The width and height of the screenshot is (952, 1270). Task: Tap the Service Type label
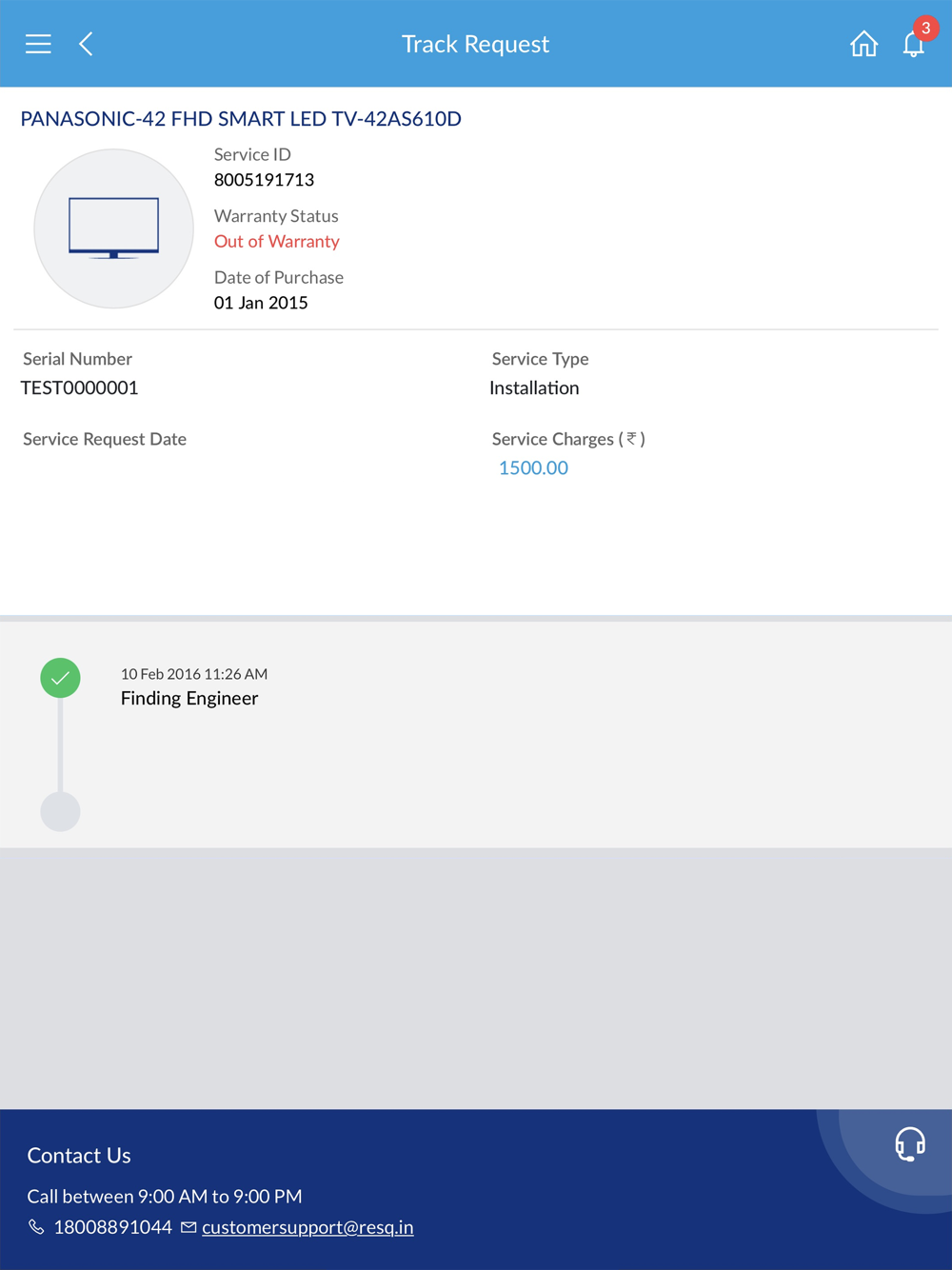pyautogui.click(x=540, y=359)
